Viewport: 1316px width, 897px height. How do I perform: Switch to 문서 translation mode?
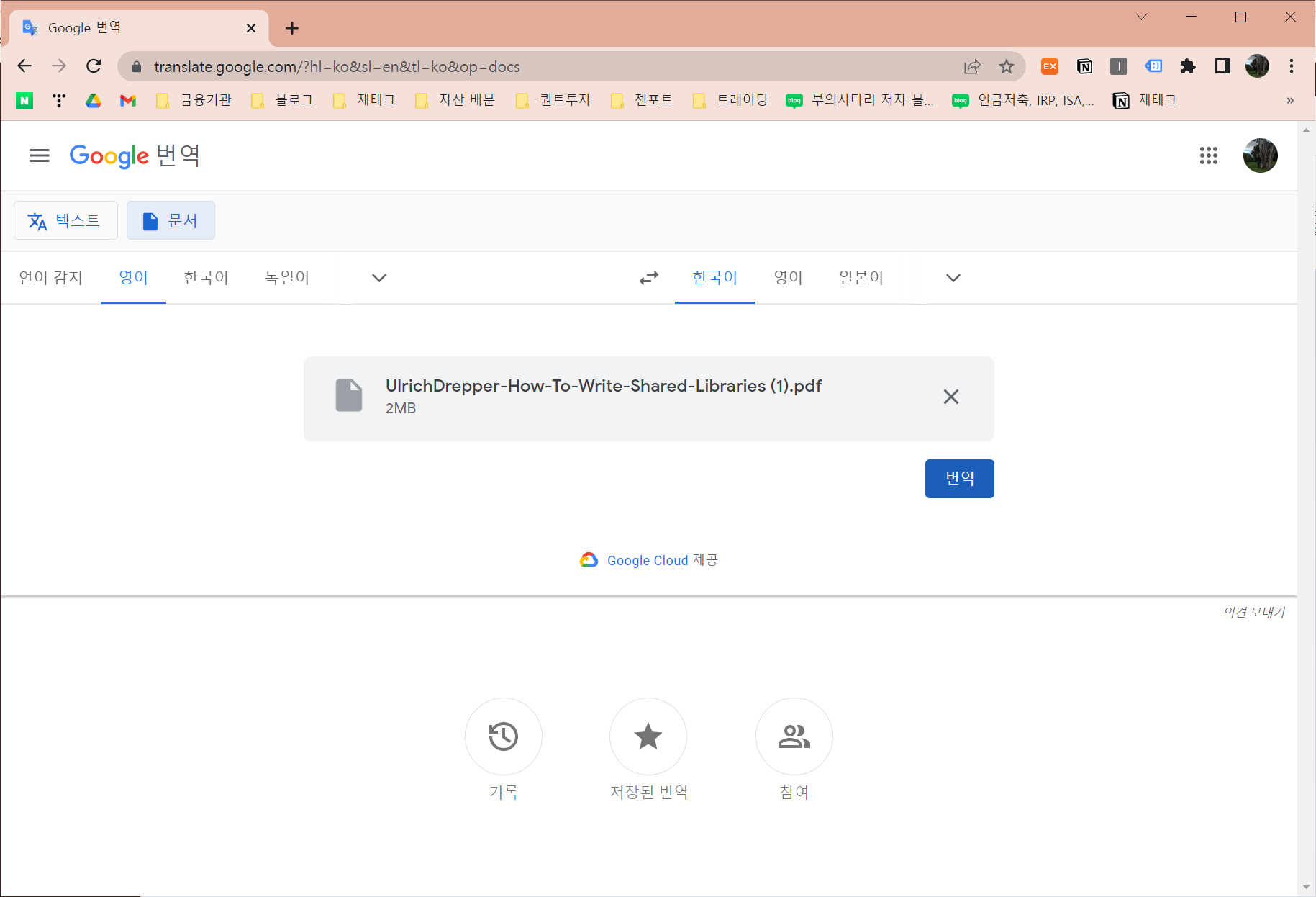[171, 220]
